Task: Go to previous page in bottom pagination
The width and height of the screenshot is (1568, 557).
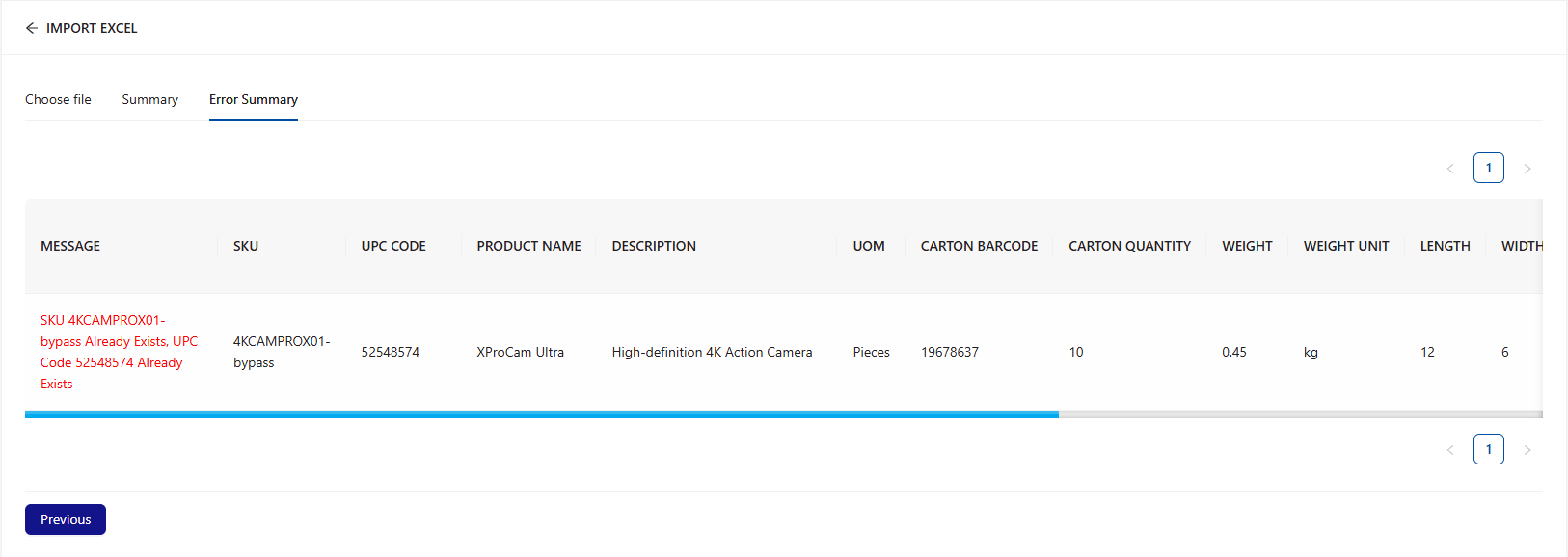Action: [1450, 450]
